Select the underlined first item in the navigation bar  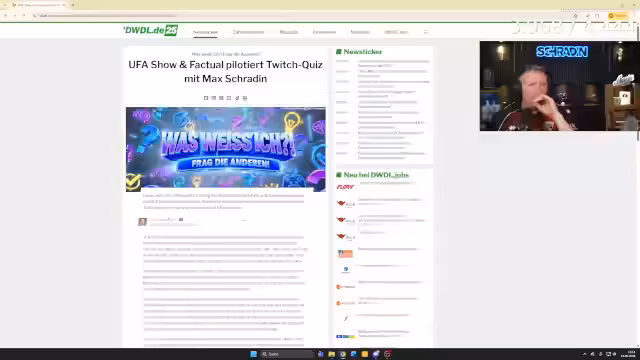(x=205, y=32)
